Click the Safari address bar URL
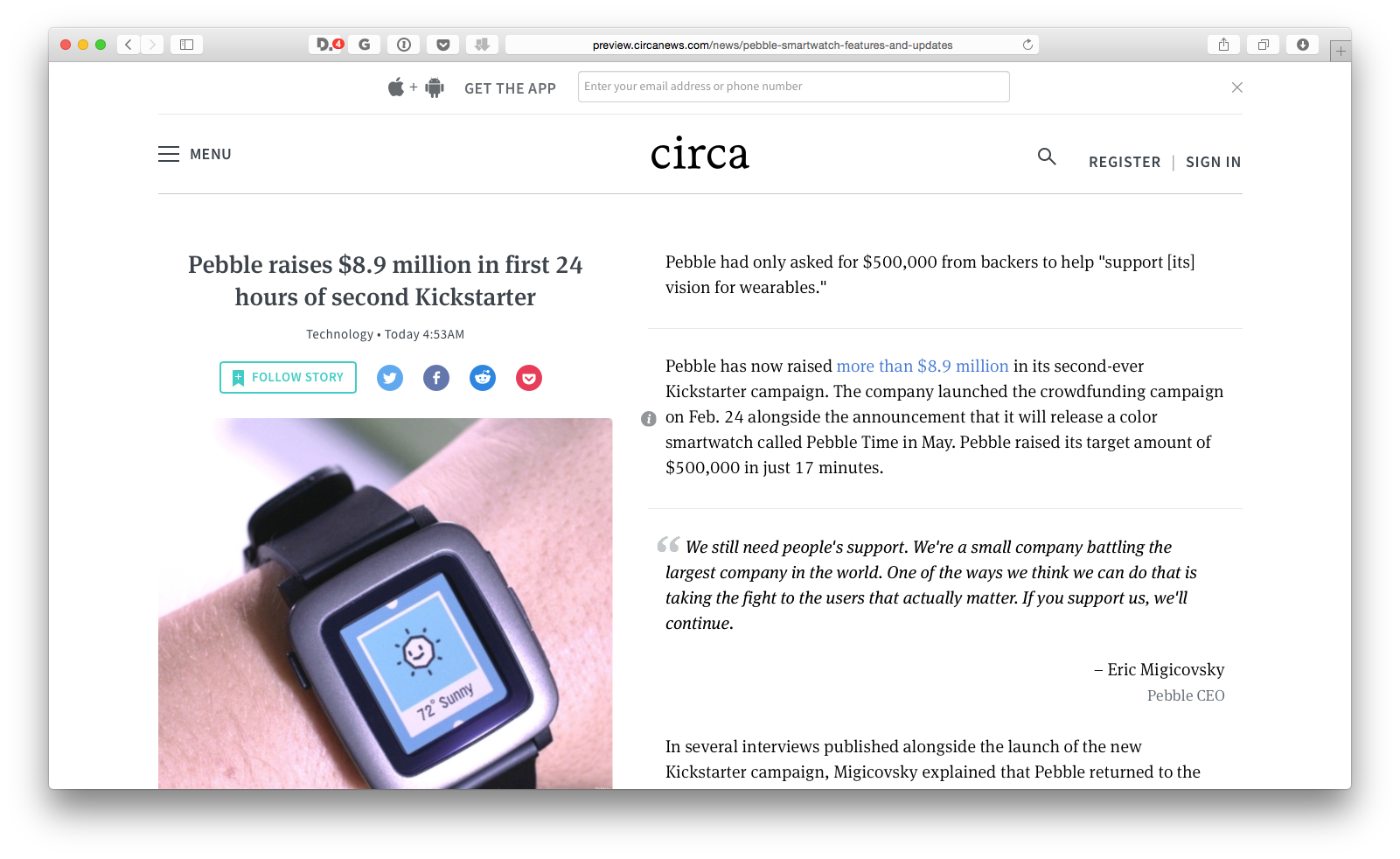Image resolution: width=1400 pixels, height=859 pixels. pos(772,45)
